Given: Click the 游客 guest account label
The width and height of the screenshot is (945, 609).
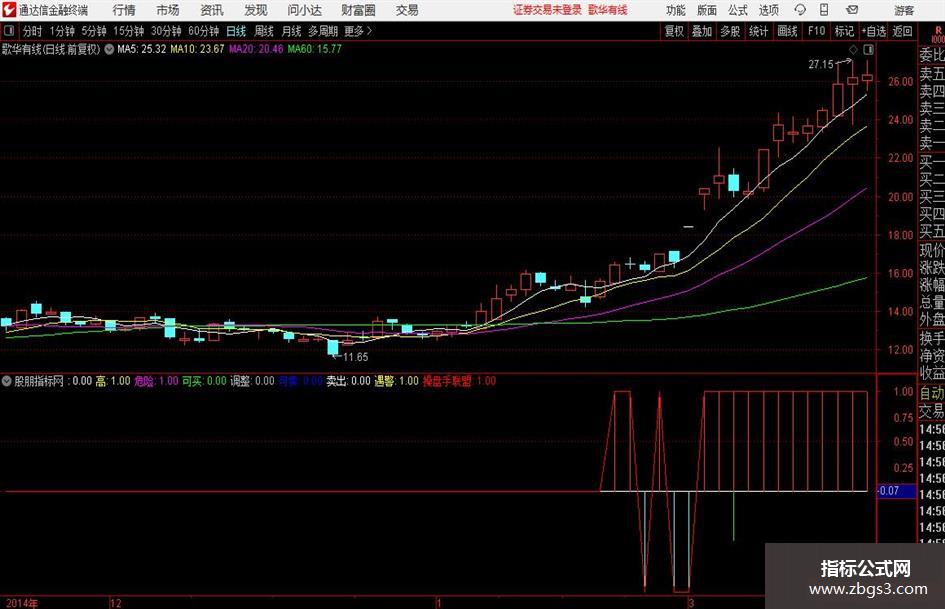Looking at the screenshot, I should click(904, 10).
